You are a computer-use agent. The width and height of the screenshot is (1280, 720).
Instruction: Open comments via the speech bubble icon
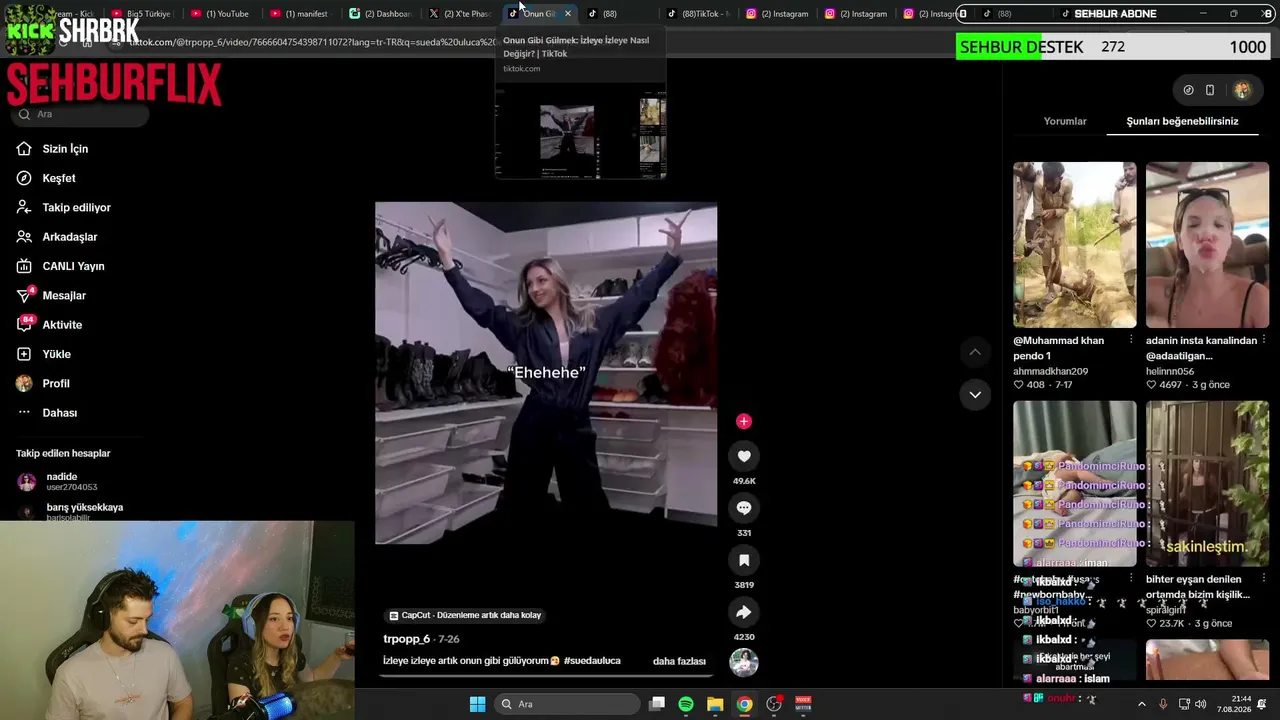744,508
